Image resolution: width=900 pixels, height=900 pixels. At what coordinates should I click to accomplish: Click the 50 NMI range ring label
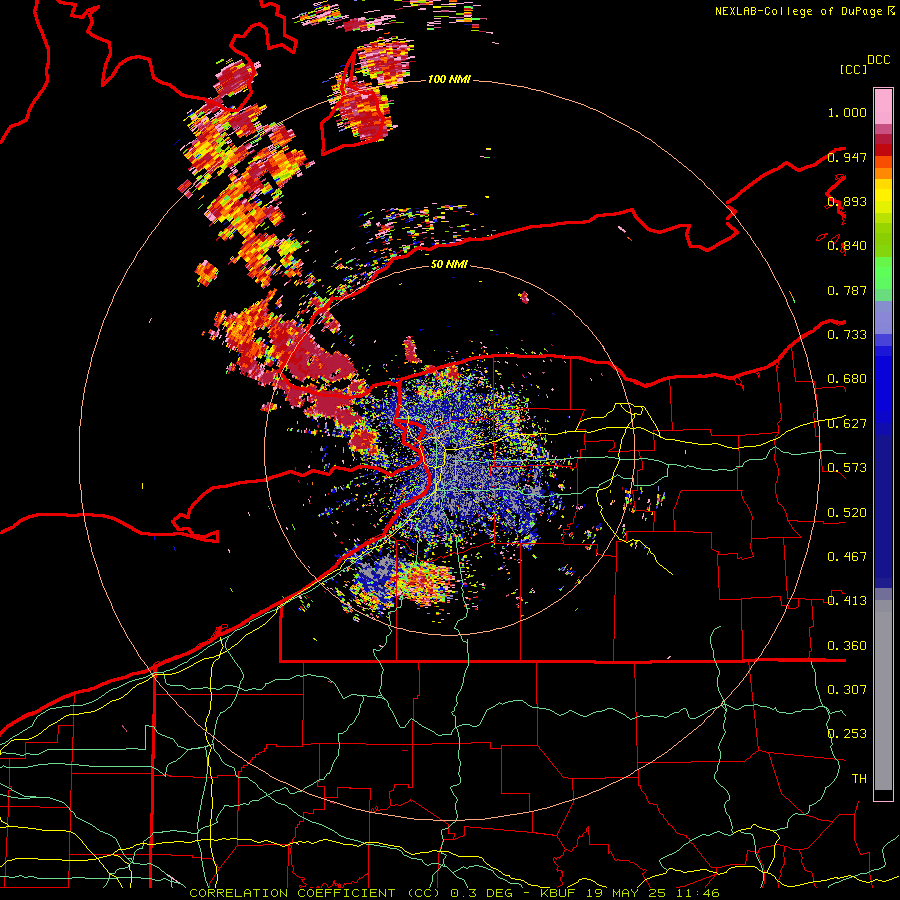[x=449, y=264]
